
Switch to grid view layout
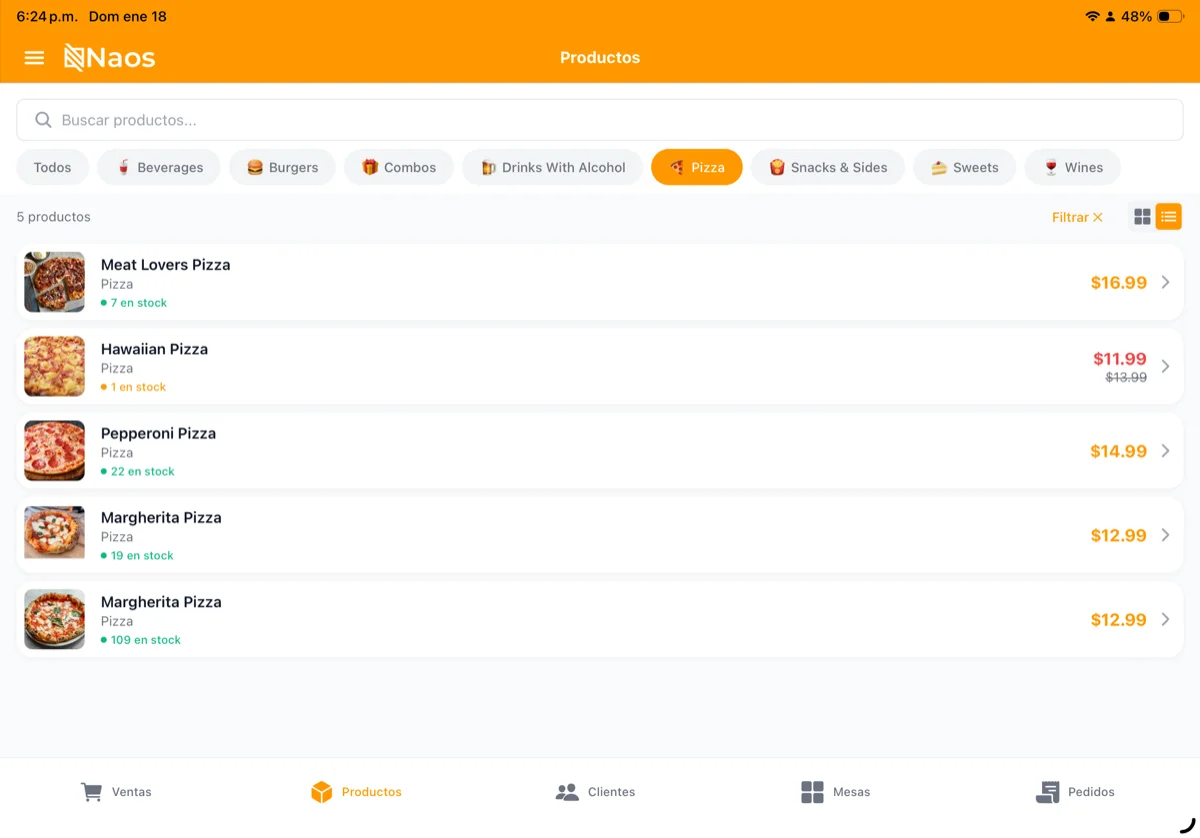[x=1142, y=217]
